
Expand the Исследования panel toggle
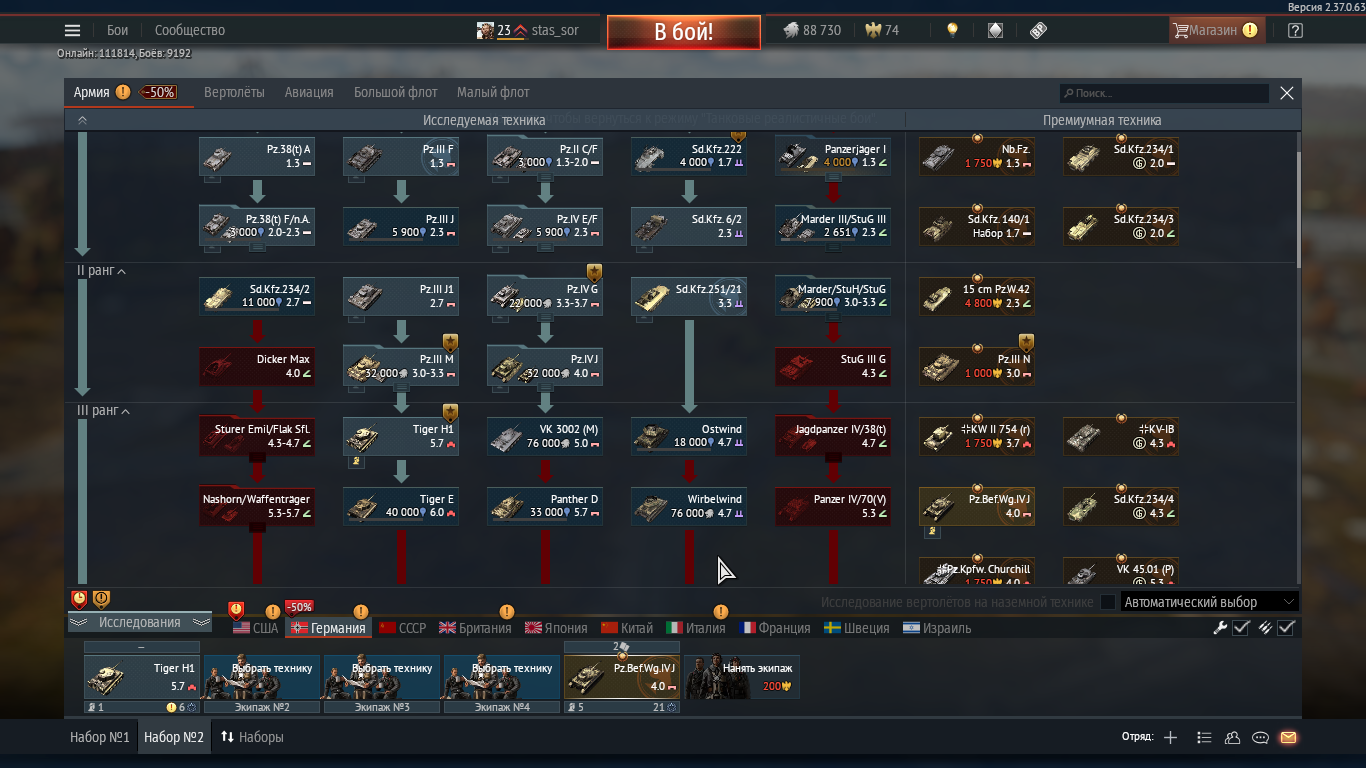tap(140, 622)
